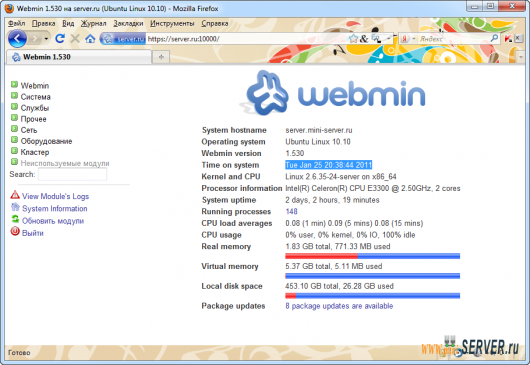Expand the Сеть category arrow icon
530x365 pixels.
coord(14,129)
